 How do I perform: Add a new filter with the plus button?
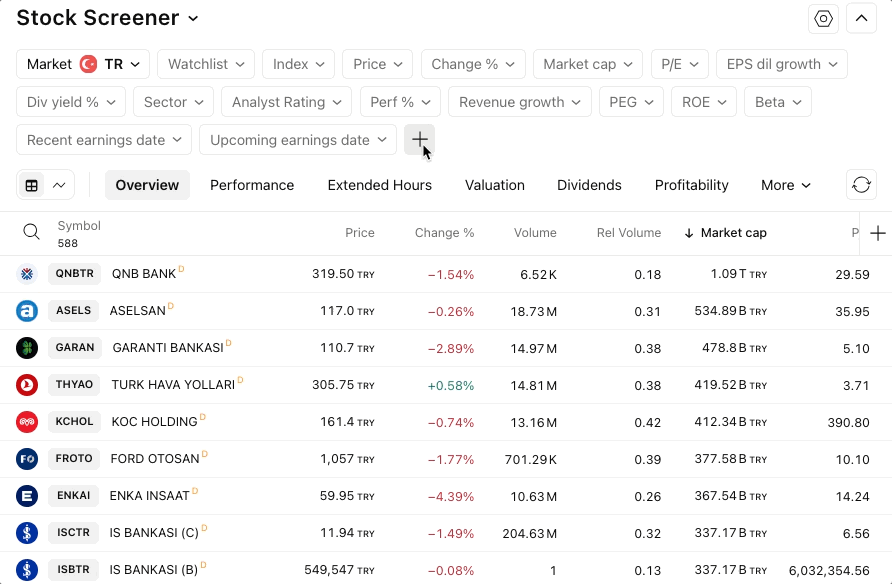point(419,140)
